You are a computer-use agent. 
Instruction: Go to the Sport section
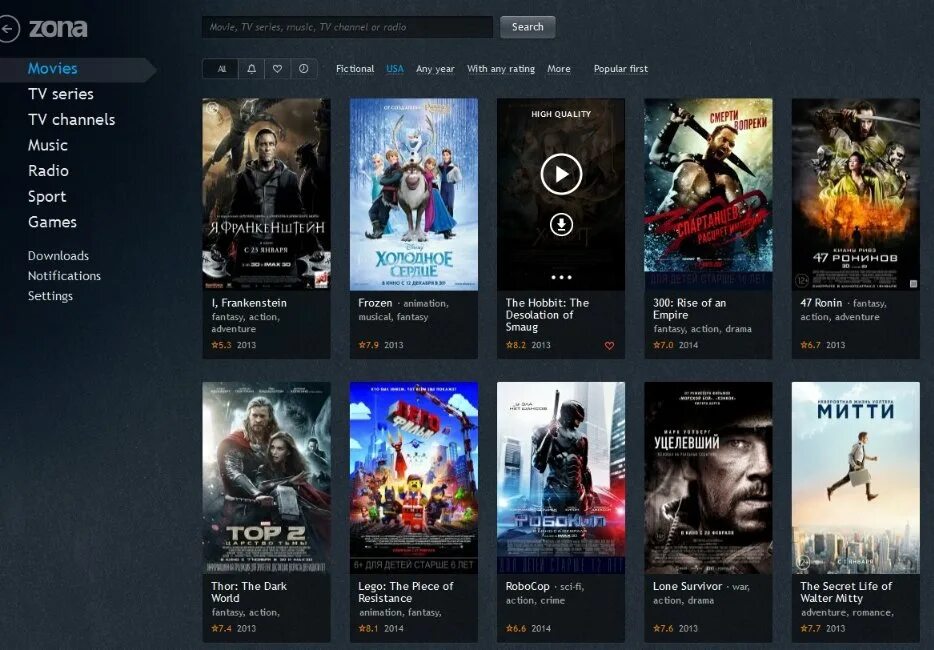(x=47, y=197)
